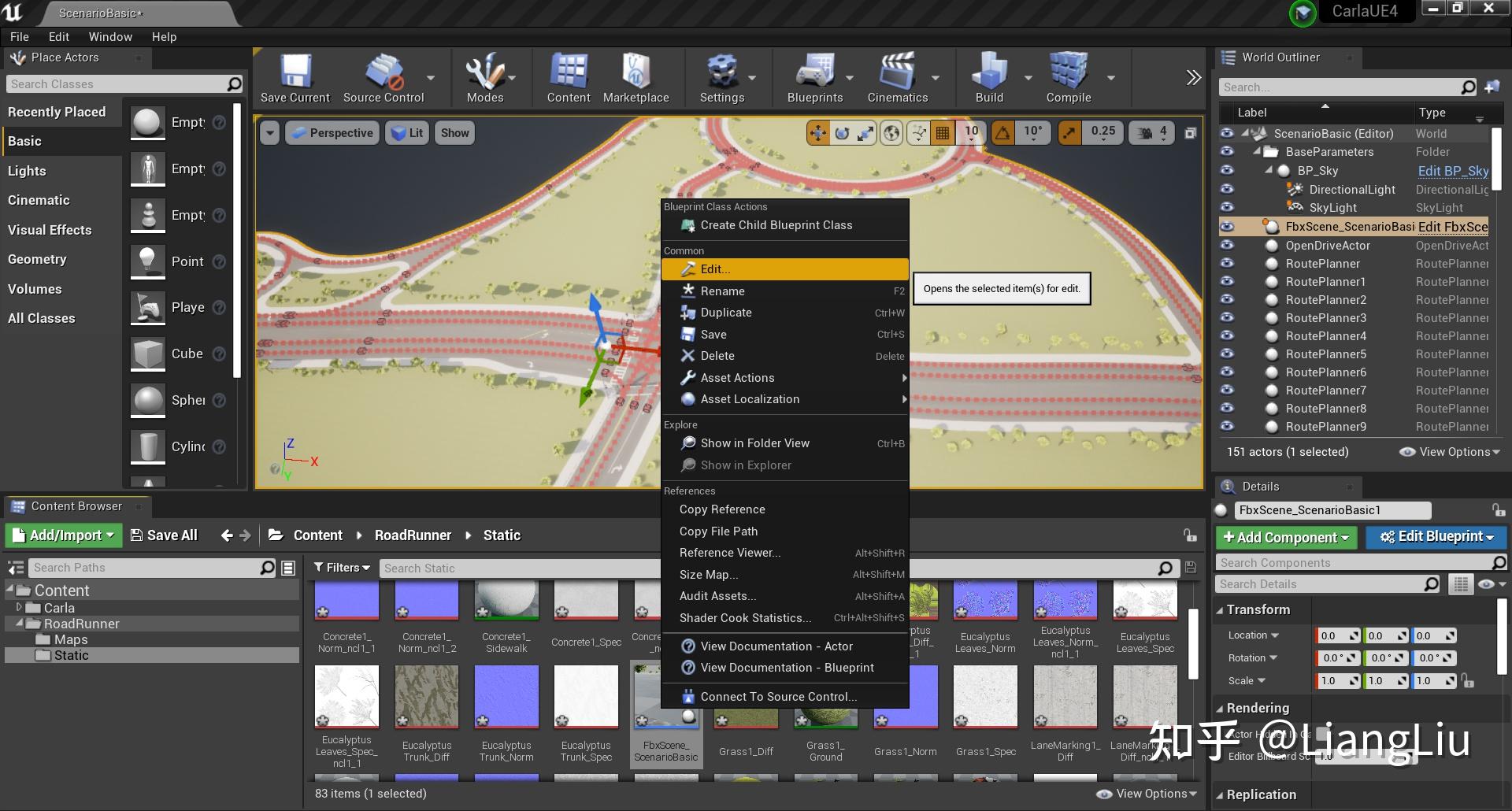The image size is (1512, 811).
Task: Choose Duplicate from the context menu
Action: coord(725,313)
